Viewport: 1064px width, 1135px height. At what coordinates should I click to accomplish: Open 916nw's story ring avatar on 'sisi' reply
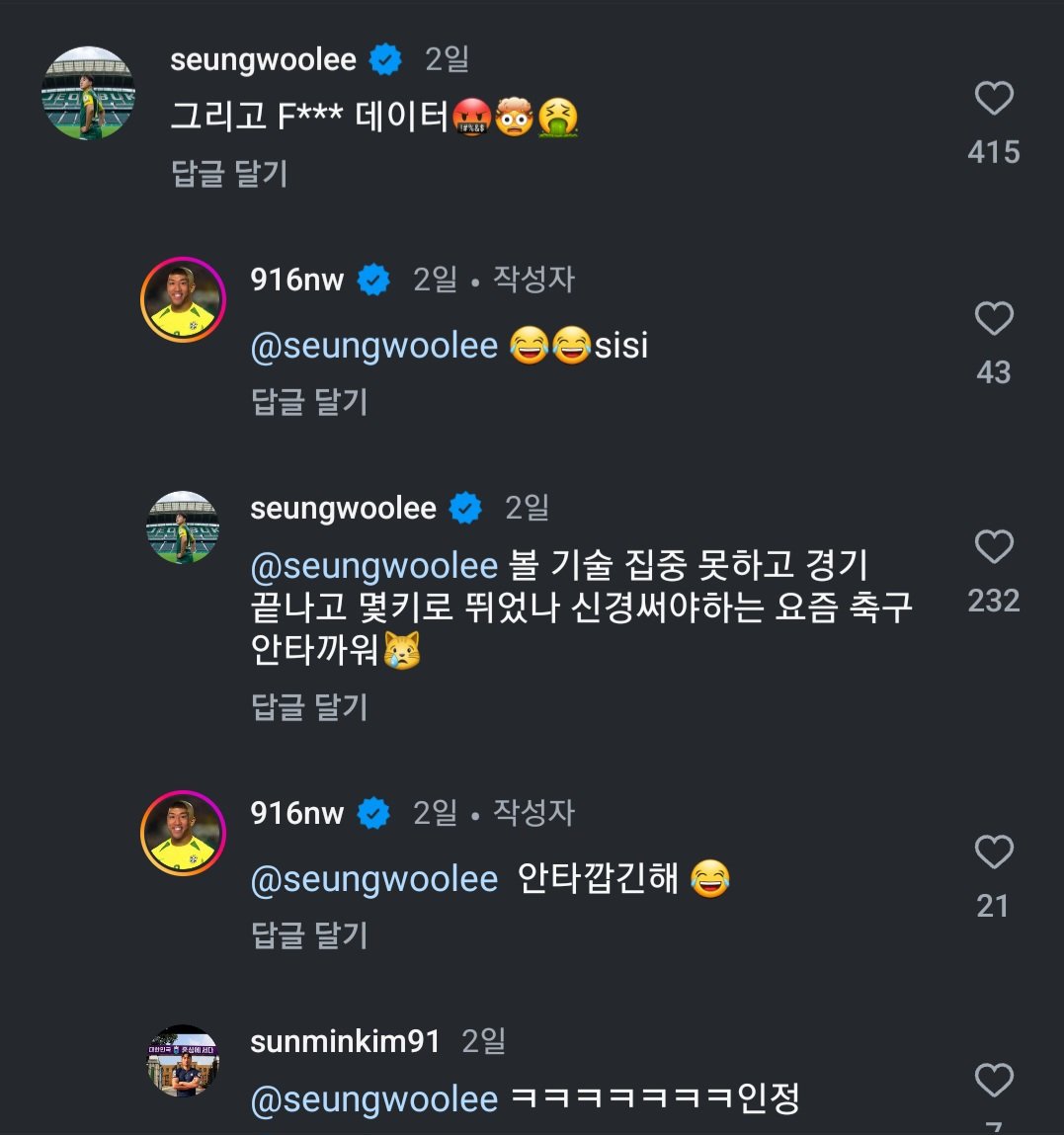(183, 300)
